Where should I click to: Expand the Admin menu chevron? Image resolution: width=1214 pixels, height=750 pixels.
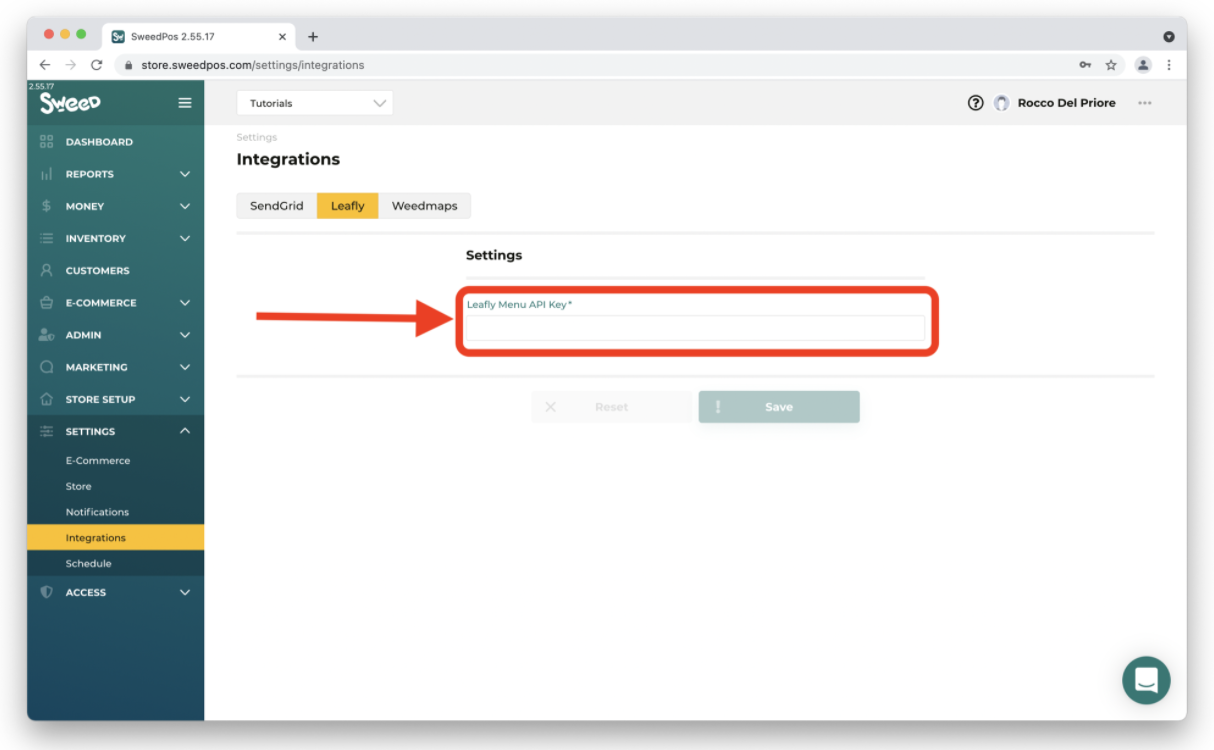tap(185, 335)
